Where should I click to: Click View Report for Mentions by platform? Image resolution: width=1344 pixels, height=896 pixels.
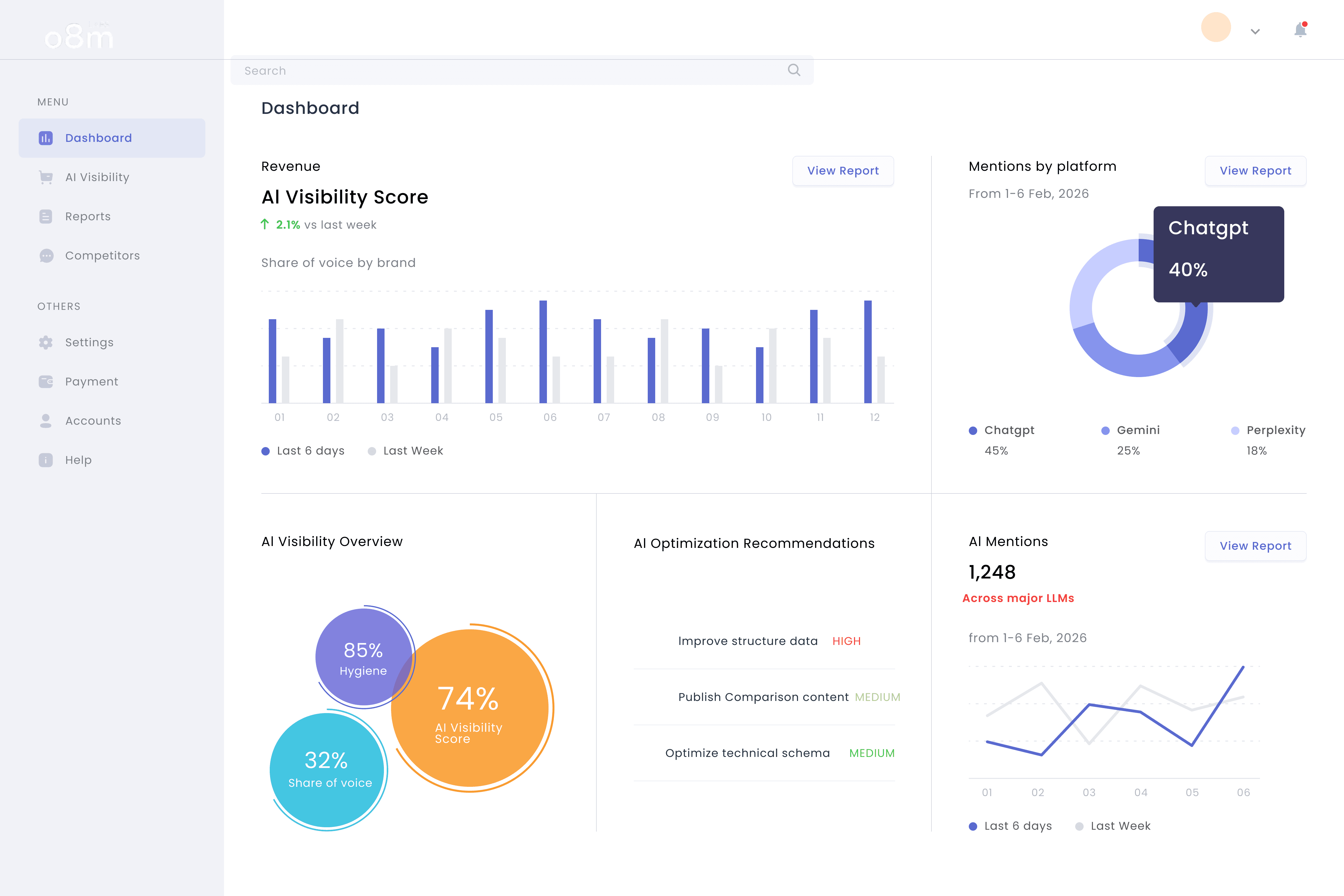pyautogui.click(x=1255, y=171)
